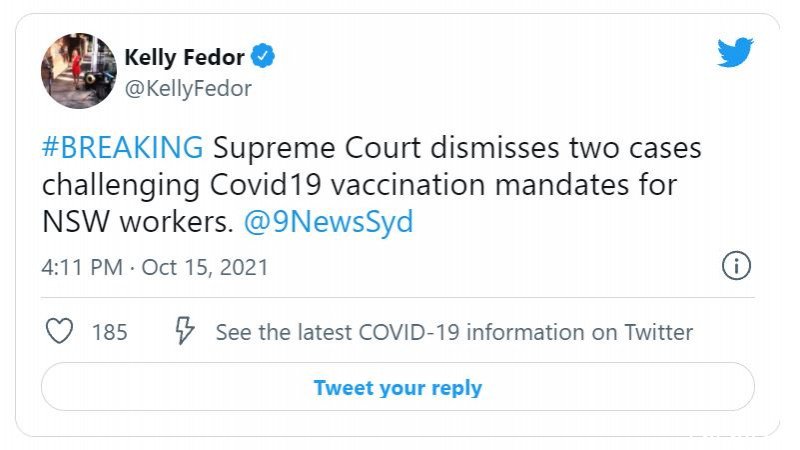Viewport: 800px width, 450px height.
Task: Click the Tweet your reply button
Action: 398,387
